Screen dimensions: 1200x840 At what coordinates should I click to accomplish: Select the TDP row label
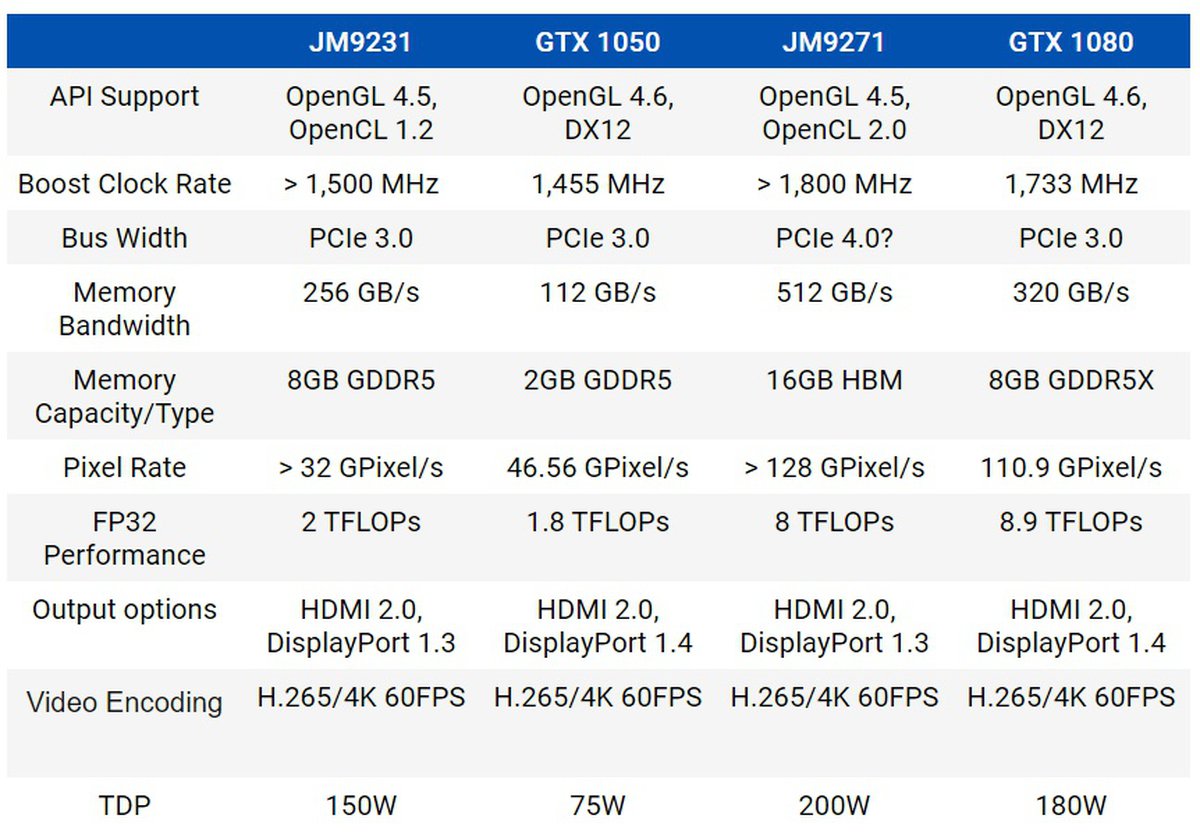pyautogui.click(x=125, y=806)
